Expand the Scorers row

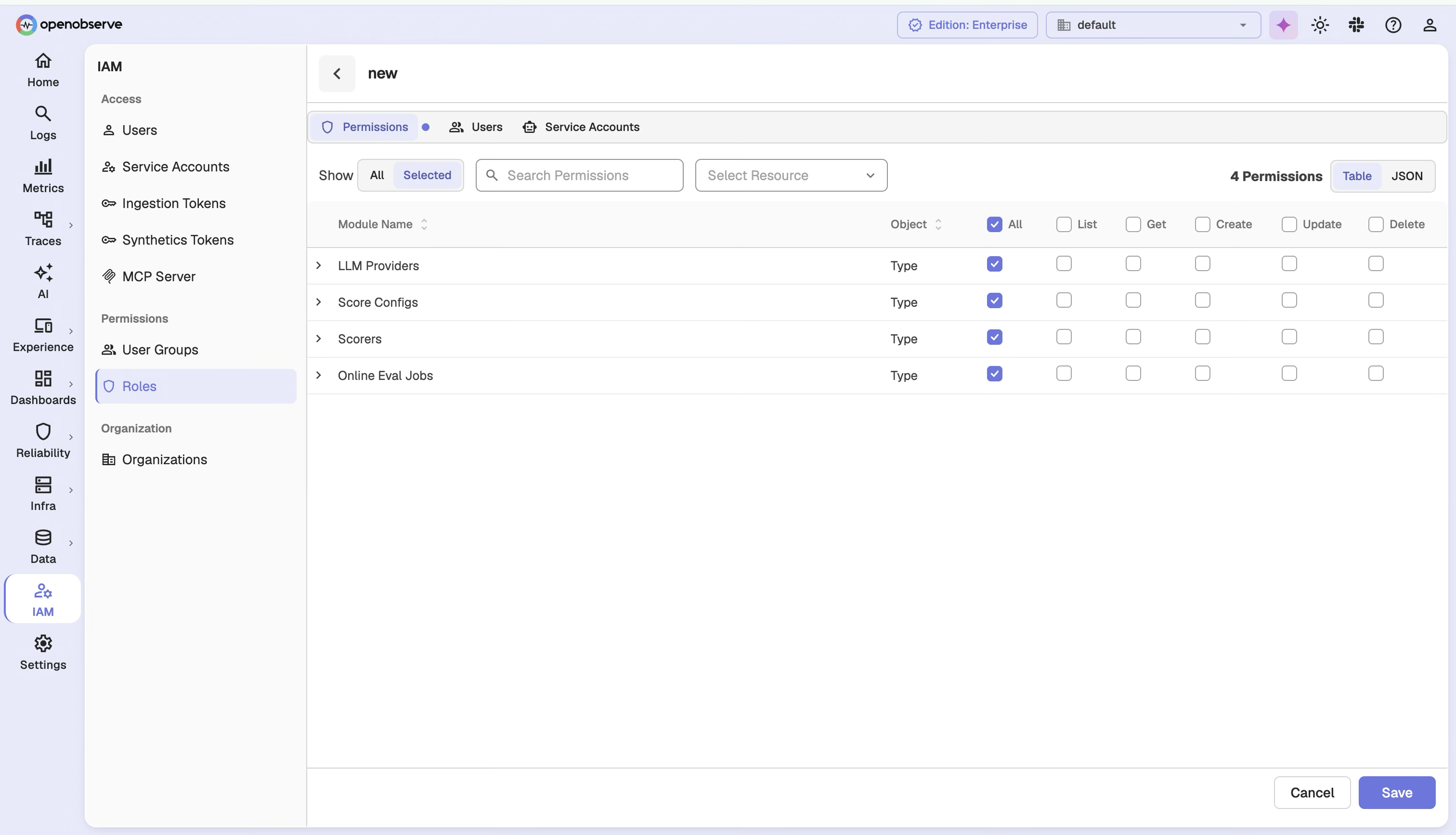[319, 339]
